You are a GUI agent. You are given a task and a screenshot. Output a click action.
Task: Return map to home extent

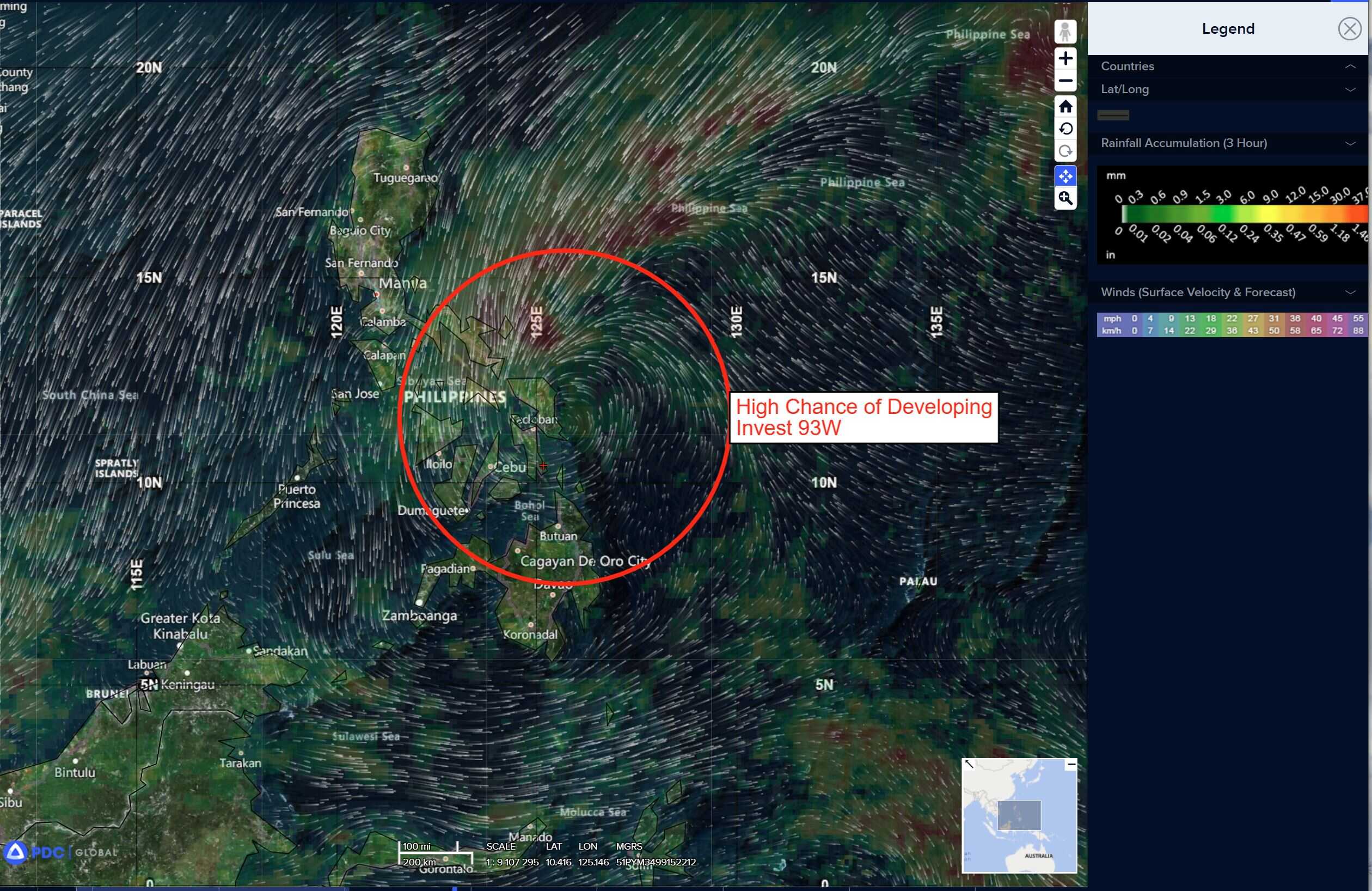coord(1065,107)
